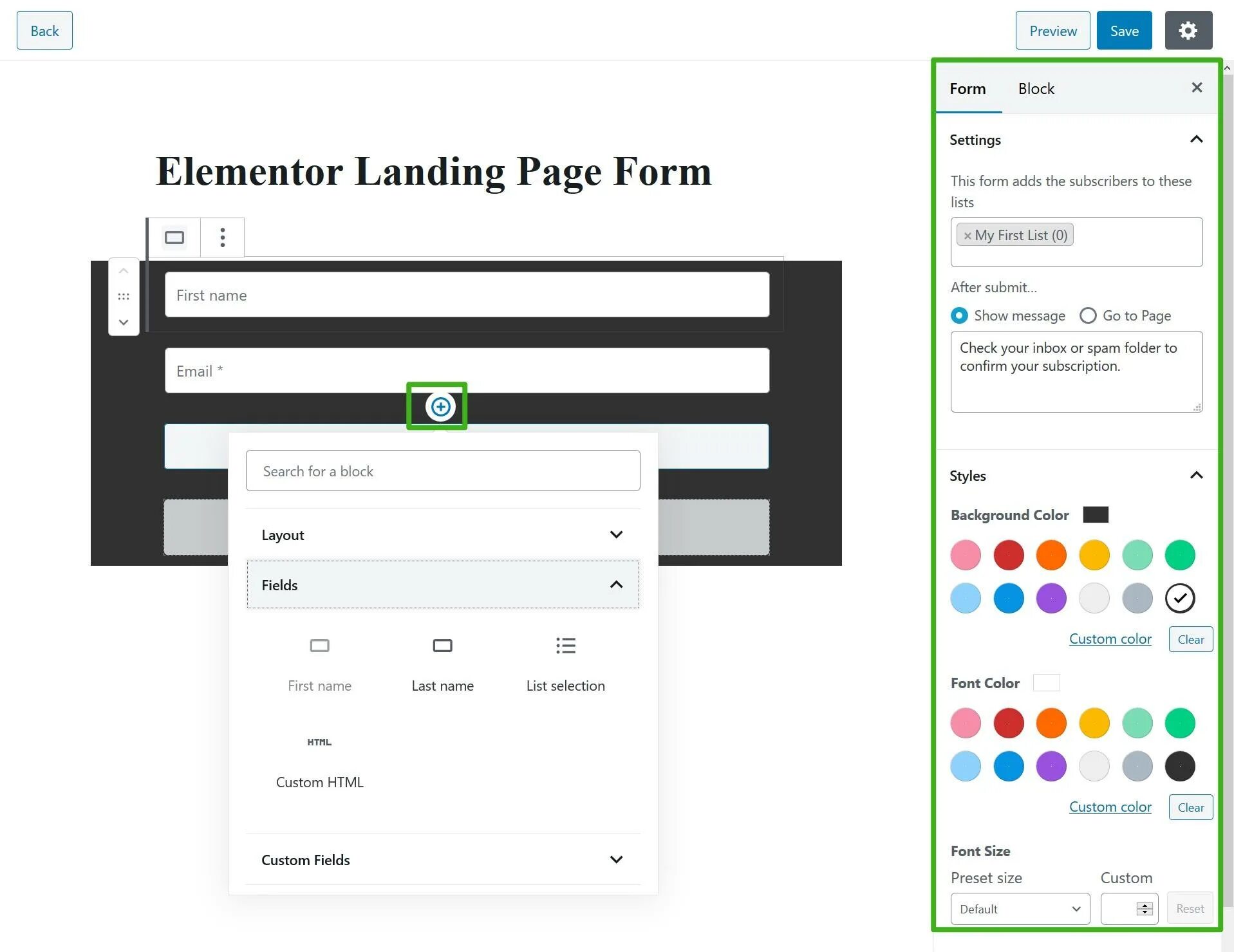Pick yellow font color swatch
The width and height of the screenshot is (1234, 952).
pos(1094,723)
